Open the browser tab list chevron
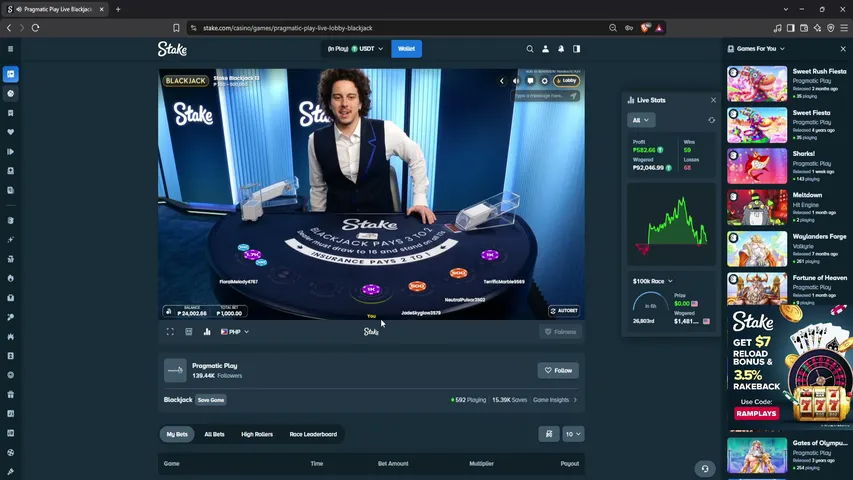This screenshot has width=853, height=480. click(786, 9)
